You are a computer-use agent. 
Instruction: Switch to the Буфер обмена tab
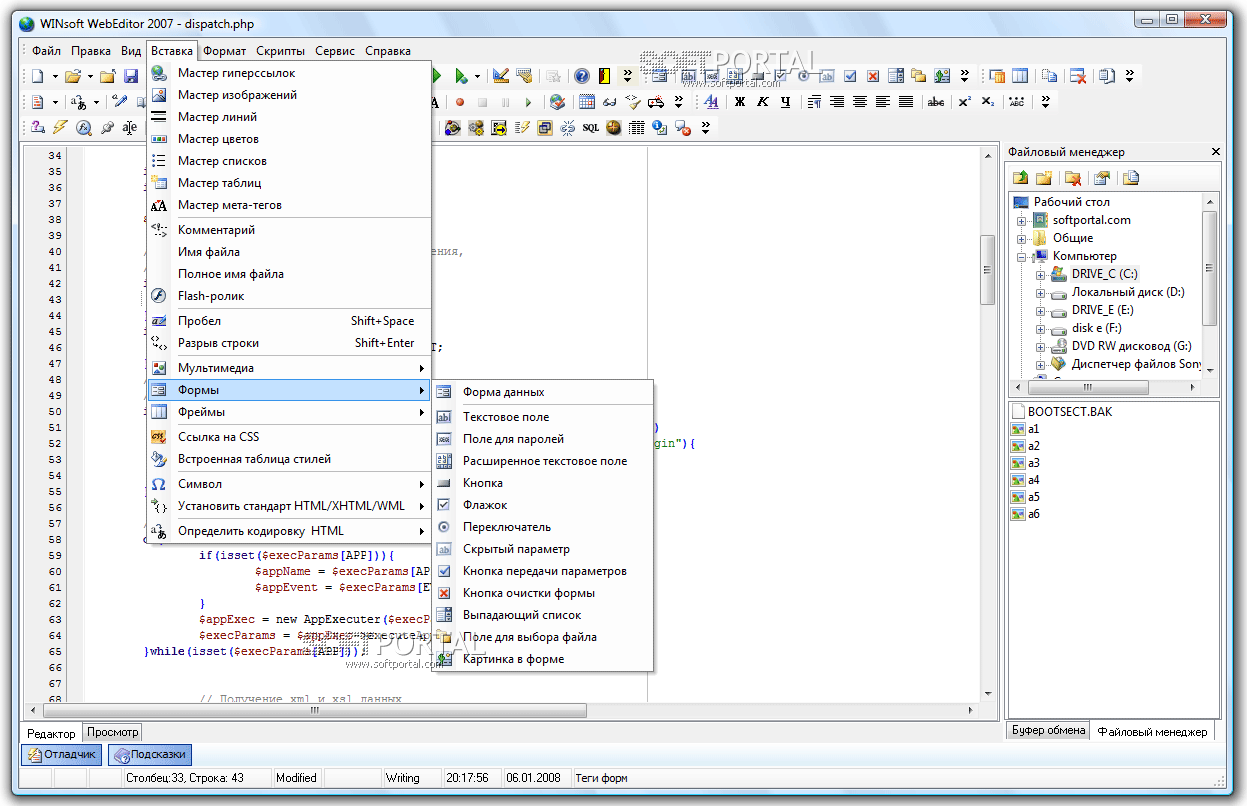coord(1048,730)
